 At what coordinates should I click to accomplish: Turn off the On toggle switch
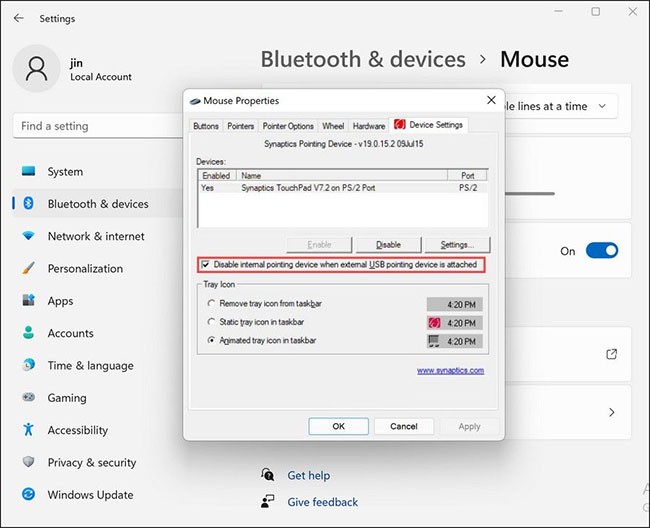click(x=602, y=251)
